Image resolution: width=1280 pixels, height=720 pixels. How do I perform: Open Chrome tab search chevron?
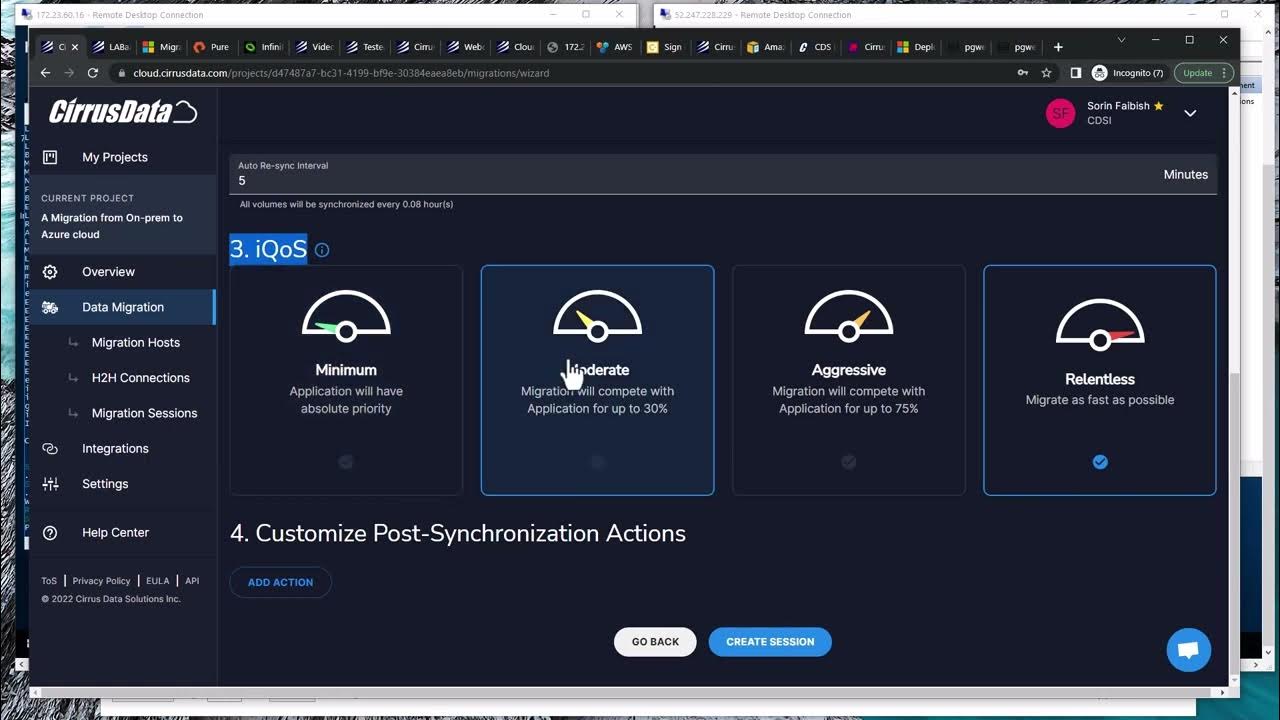coord(1121,40)
